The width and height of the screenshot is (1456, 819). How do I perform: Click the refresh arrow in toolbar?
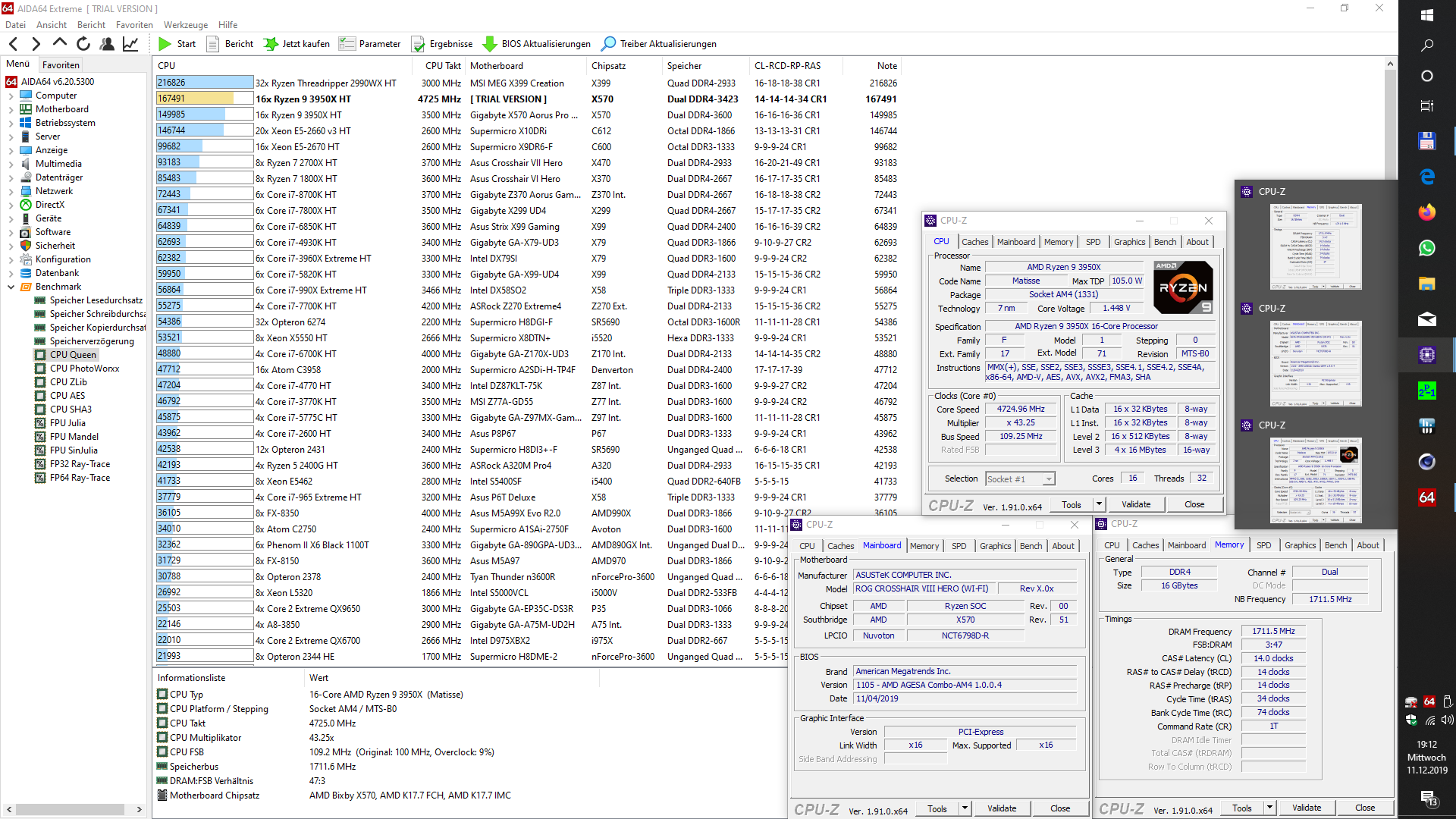point(83,44)
